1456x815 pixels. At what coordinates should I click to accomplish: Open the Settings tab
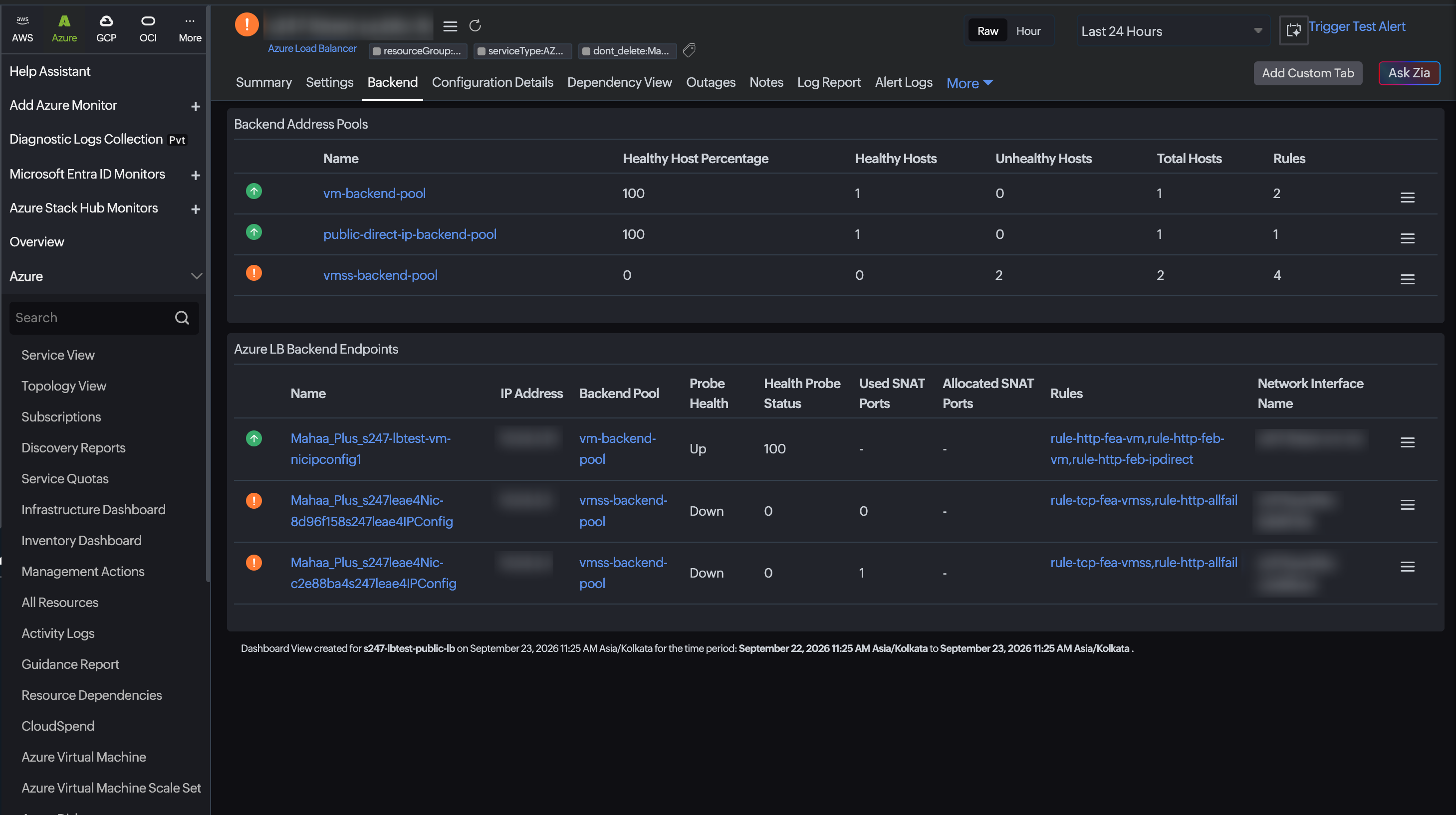pyautogui.click(x=329, y=82)
